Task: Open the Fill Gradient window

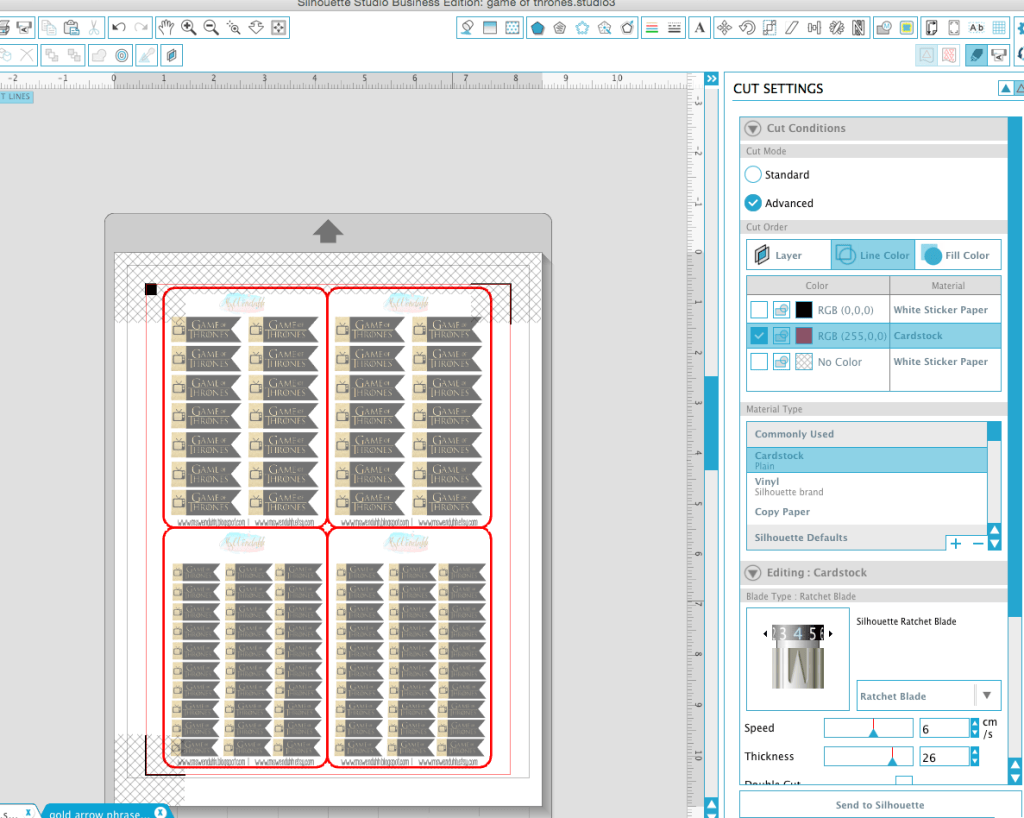Action: tap(490, 27)
